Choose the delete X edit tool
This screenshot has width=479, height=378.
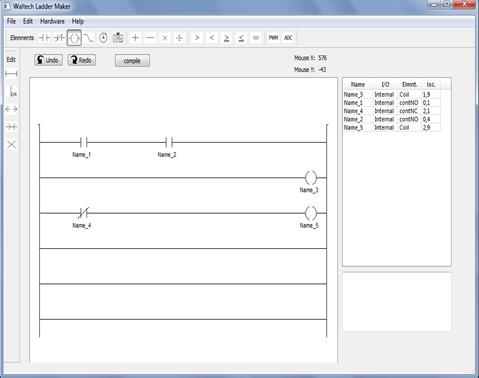click(x=11, y=145)
